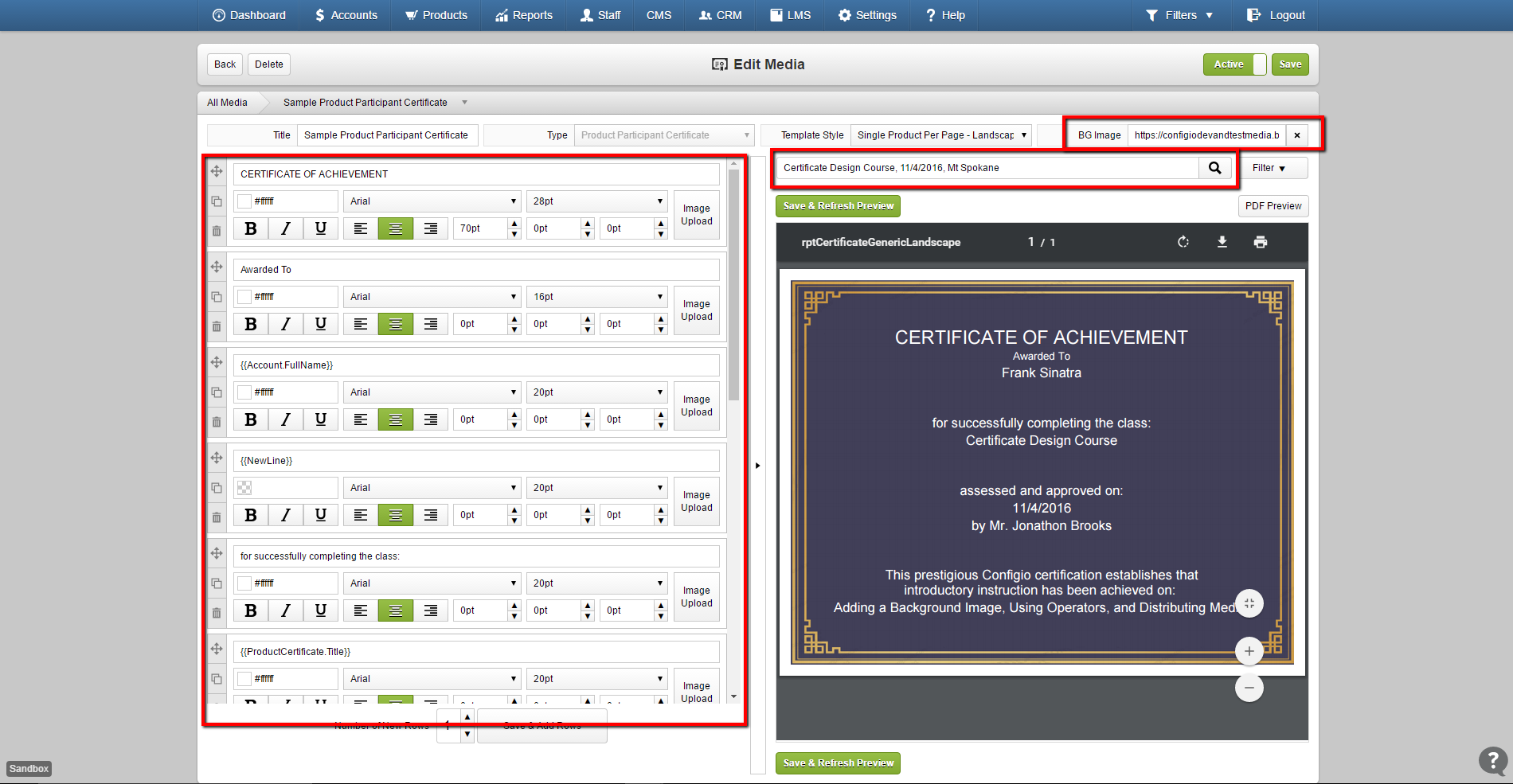Screen dimensions: 1513x784
Task: Open the Filter dropdown beside search box
Action: [1274, 168]
